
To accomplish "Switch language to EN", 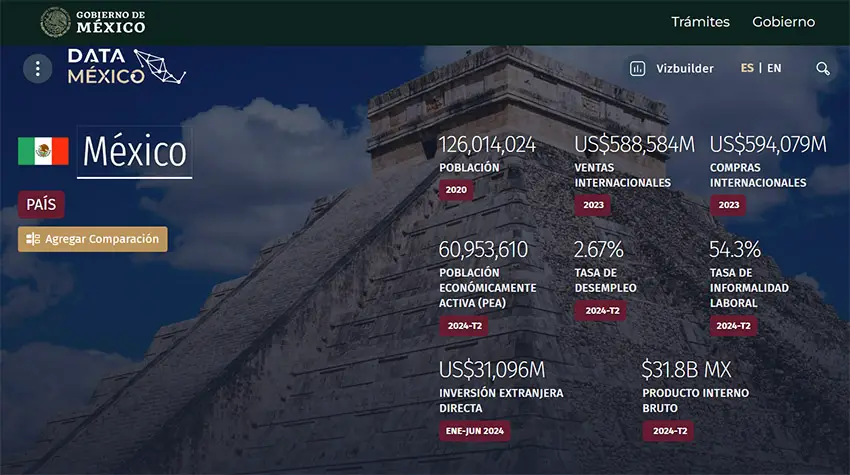I will (x=774, y=68).
